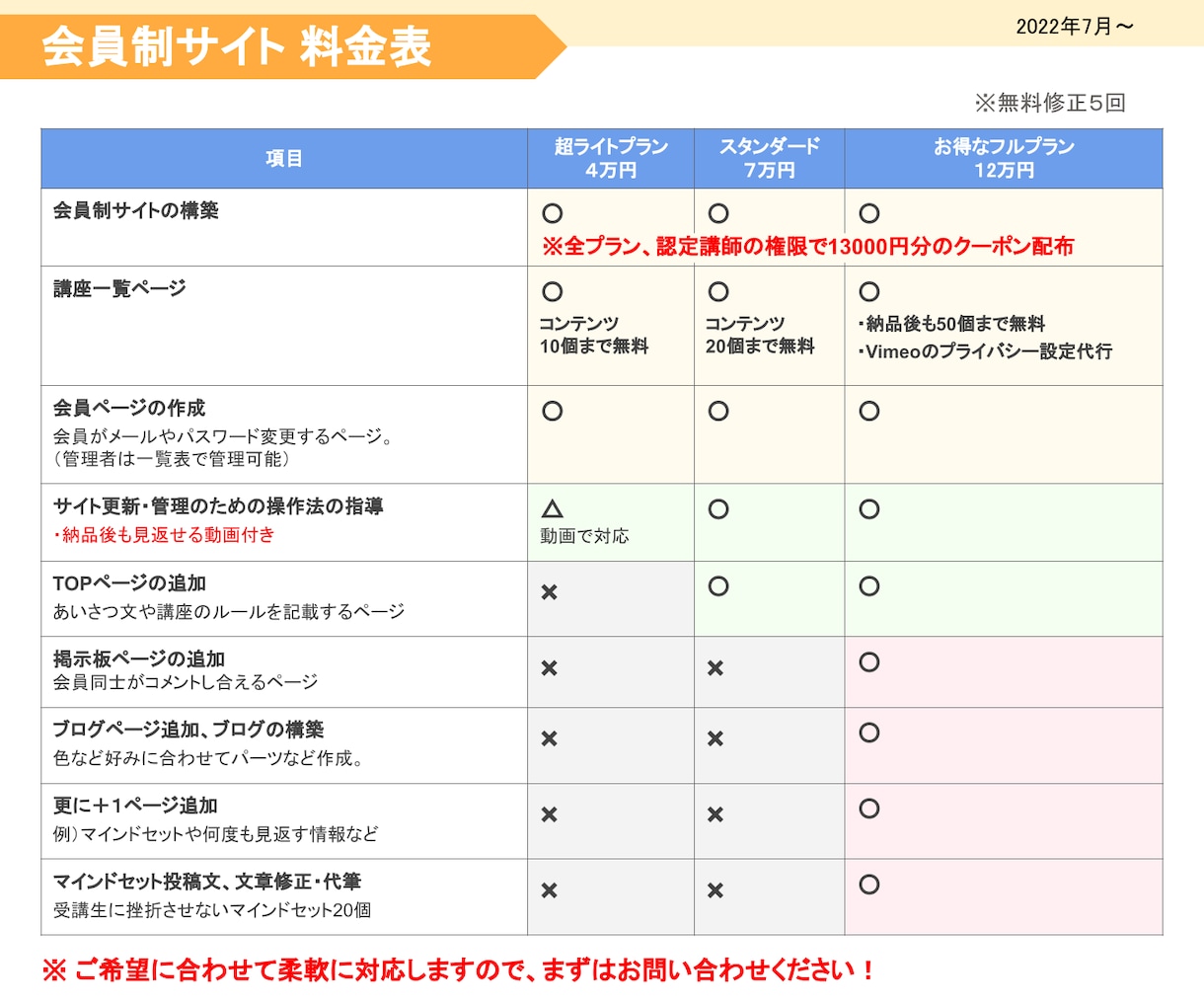Click the あいさつ文や講座のルール description
The height and width of the screenshot is (1004, 1204).
[229, 612]
